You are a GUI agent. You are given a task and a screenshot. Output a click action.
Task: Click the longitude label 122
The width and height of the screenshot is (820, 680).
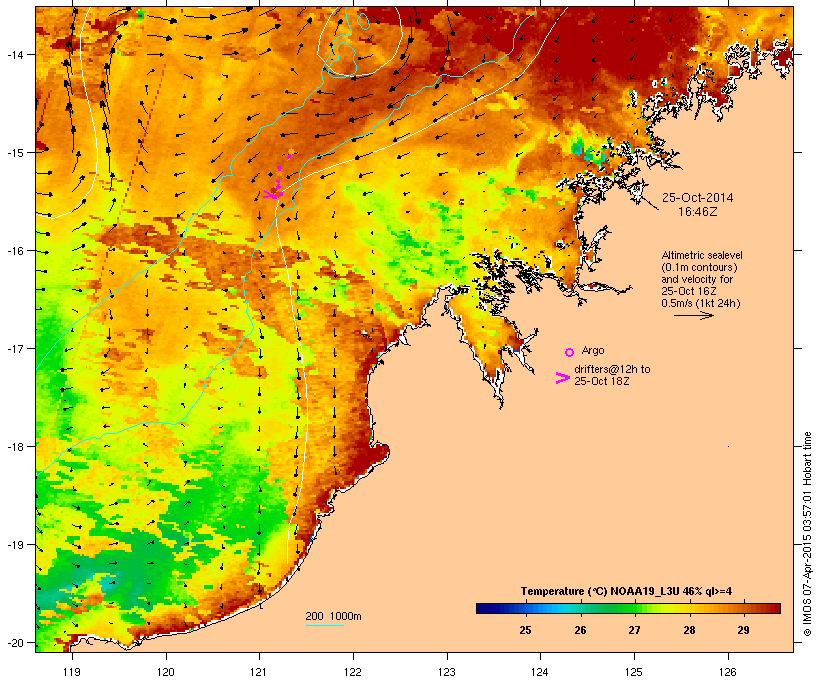click(x=353, y=672)
